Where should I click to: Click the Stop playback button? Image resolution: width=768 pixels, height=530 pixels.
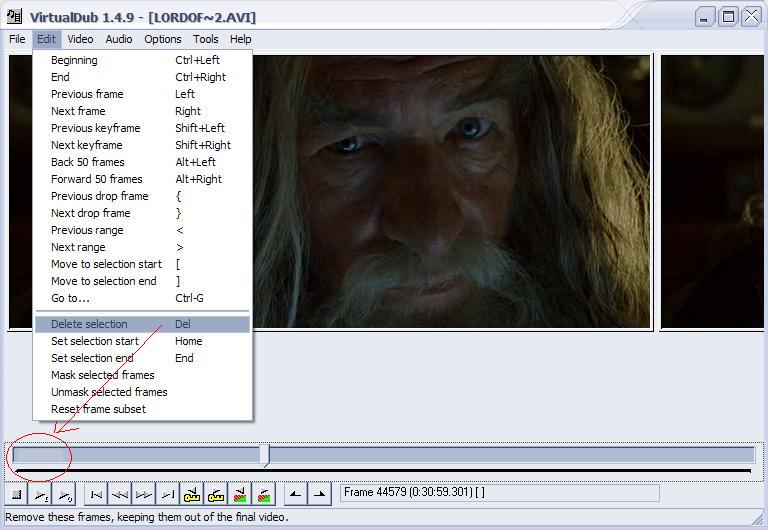pyautogui.click(x=17, y=494)
